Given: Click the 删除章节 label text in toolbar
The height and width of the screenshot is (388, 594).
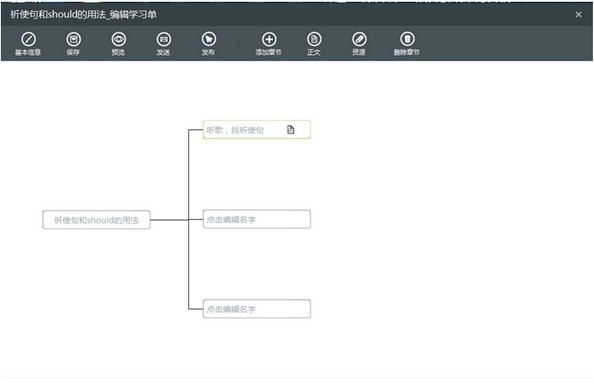Looking at the screenshot, I should 406,52.
